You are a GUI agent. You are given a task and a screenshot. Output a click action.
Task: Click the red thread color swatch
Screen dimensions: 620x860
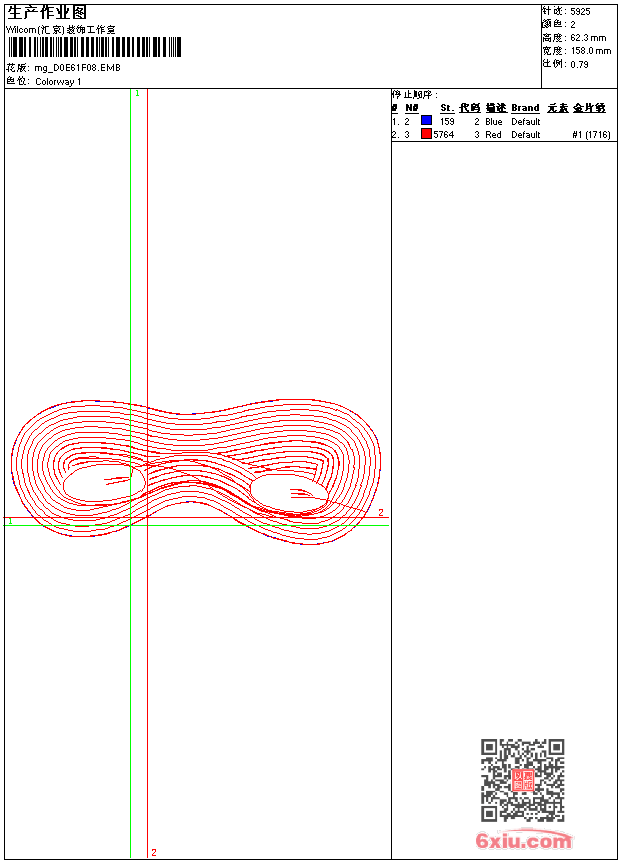(426, 134)
